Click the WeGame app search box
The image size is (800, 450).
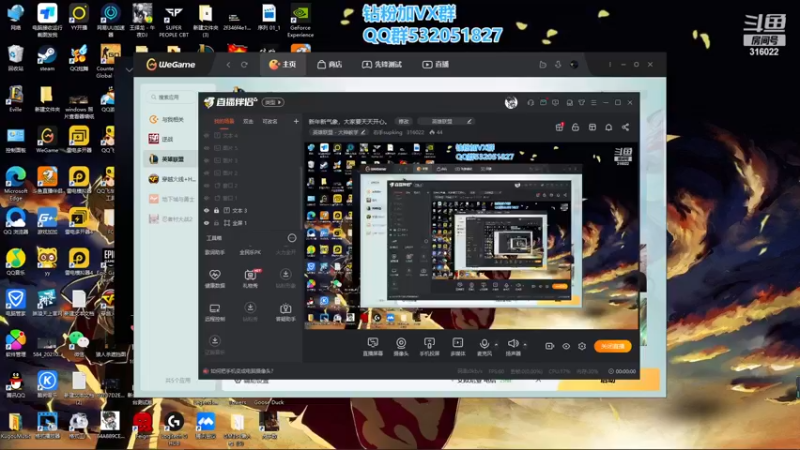click(x=171, y=97)
